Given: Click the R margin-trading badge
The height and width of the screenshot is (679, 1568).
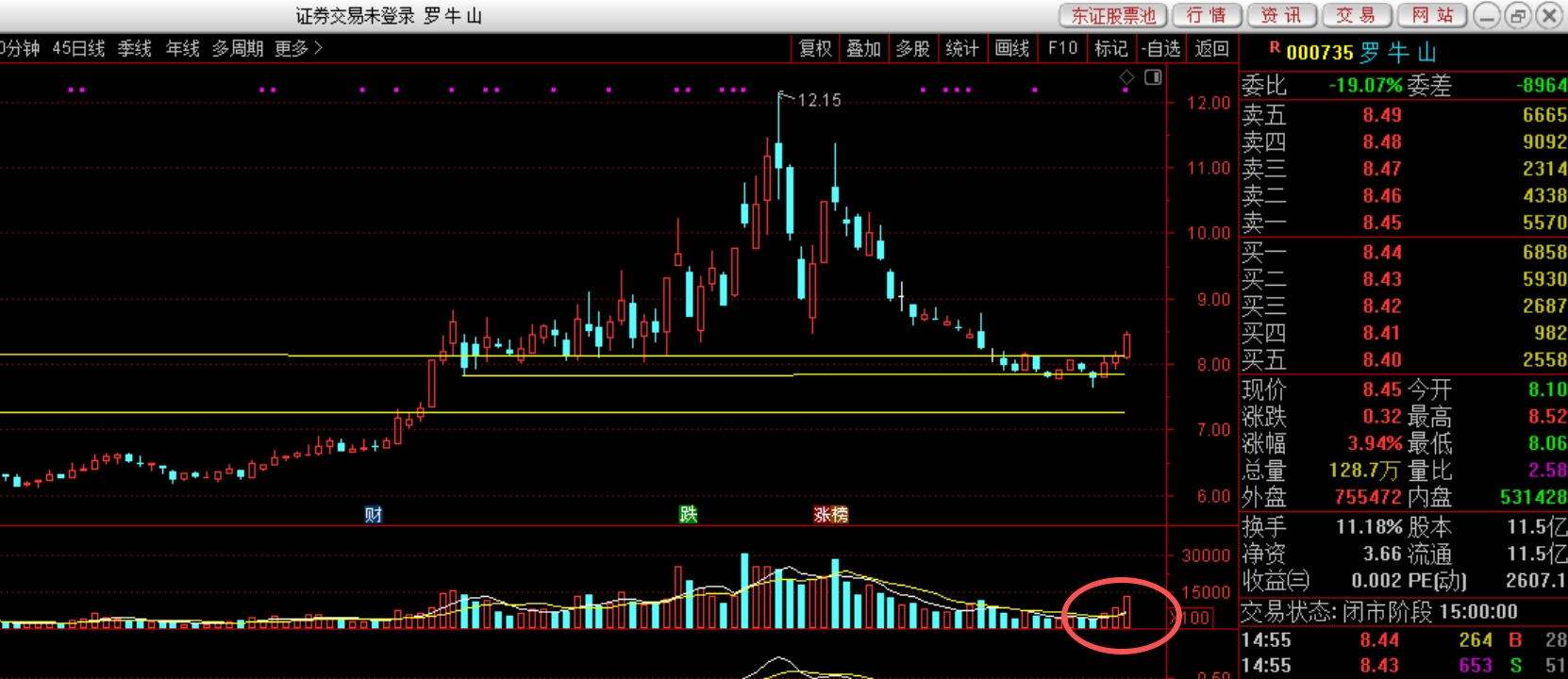Looking at the screenshot, I should click(x=1275, y=47).
